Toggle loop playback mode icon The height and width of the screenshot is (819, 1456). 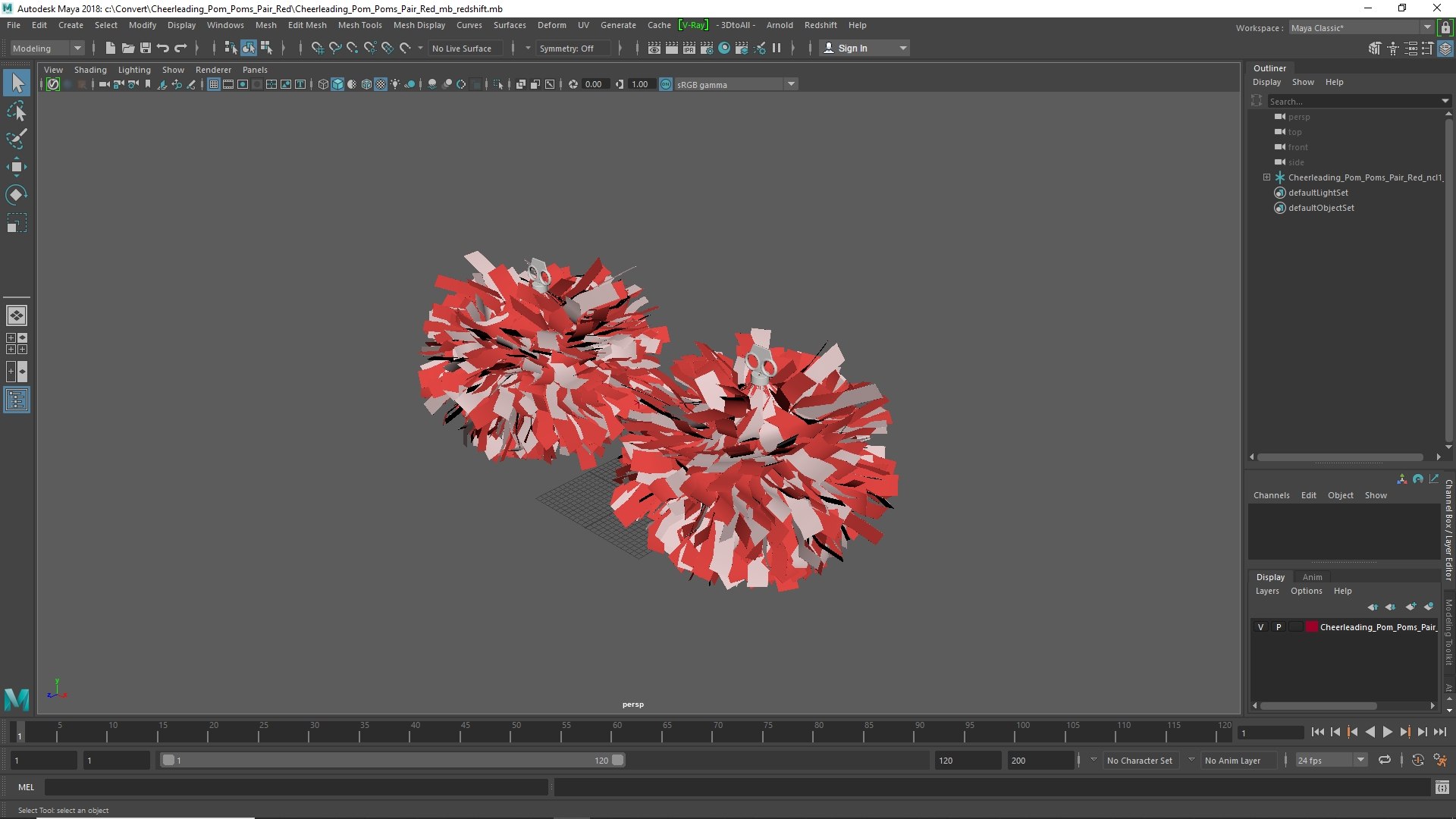tap(1384, 760)
